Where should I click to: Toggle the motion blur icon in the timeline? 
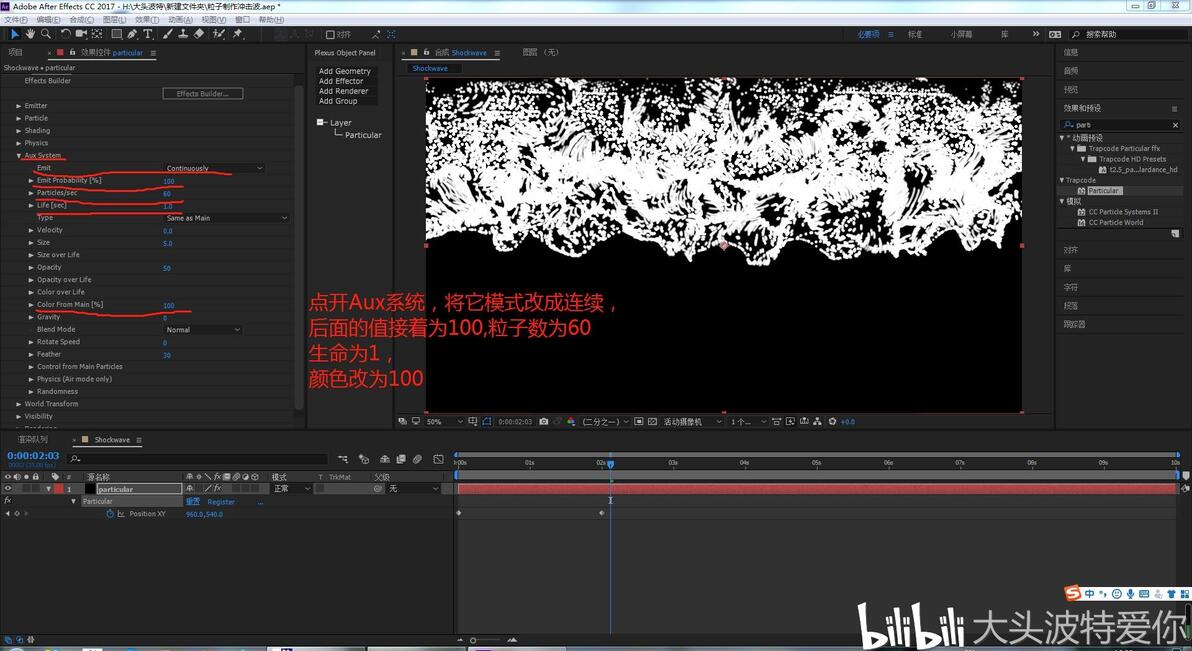[417, 459]
